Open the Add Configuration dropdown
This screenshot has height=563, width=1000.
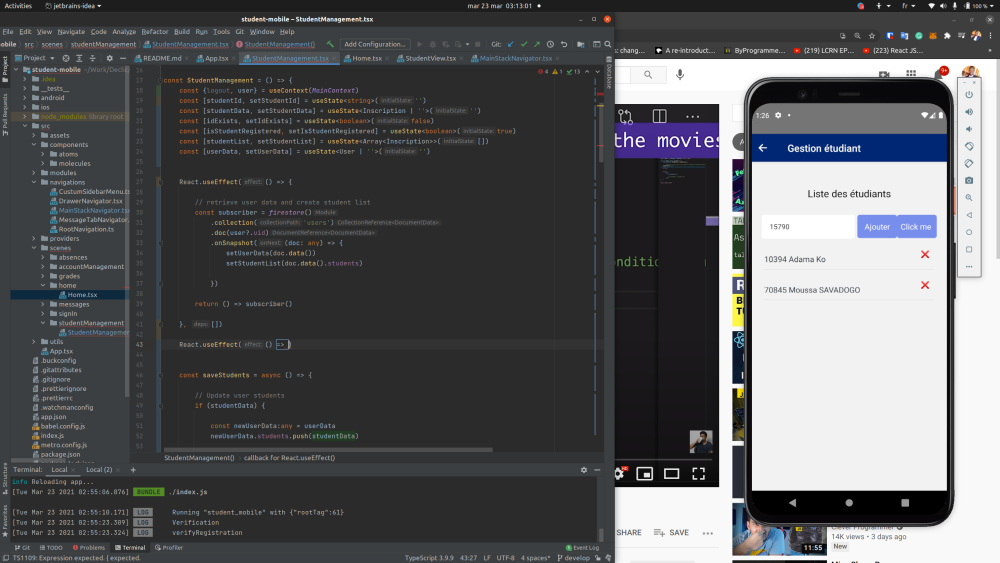(374, 44)
